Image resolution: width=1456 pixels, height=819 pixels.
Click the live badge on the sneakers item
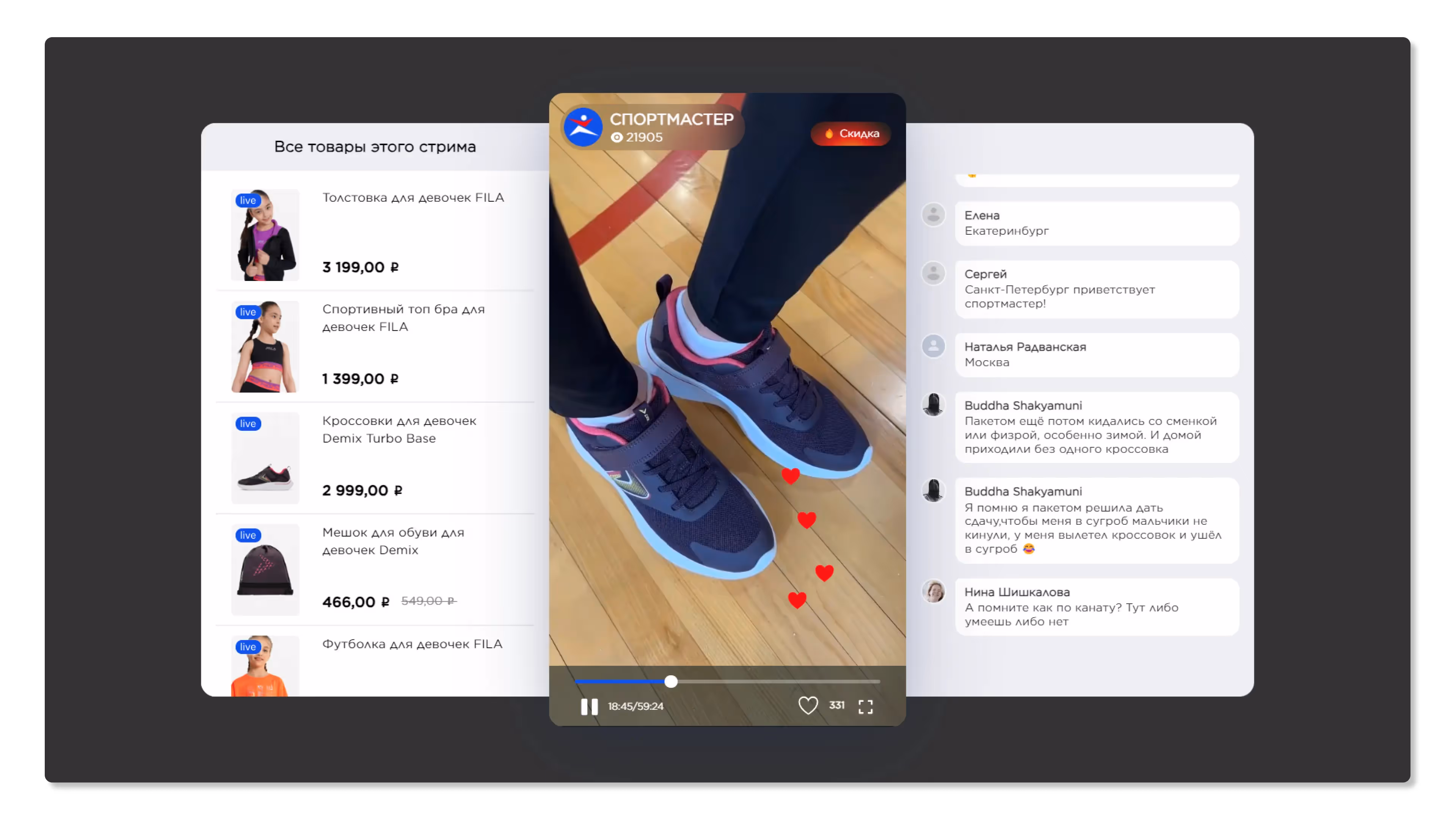pos(248,424)
